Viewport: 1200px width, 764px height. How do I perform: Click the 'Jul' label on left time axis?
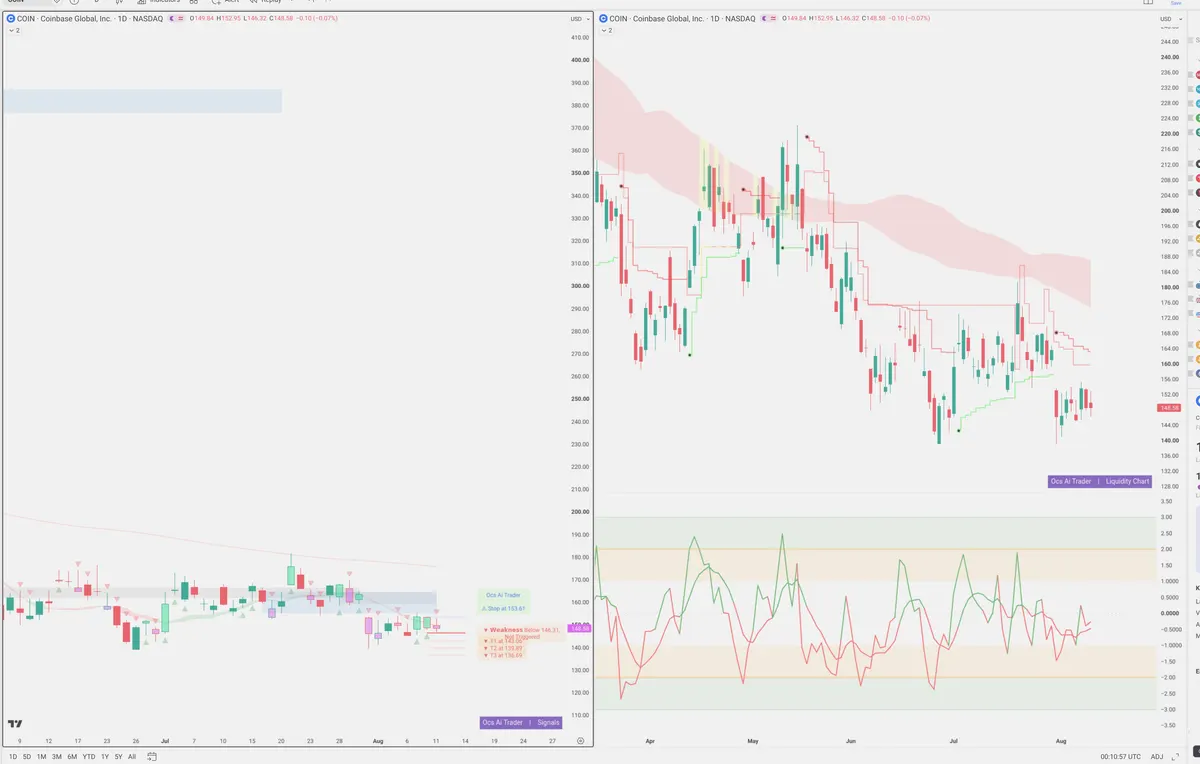pos(165,741)
